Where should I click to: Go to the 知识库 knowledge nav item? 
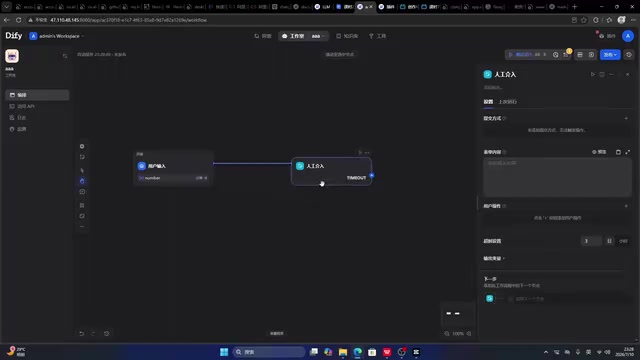(x=347, y=36)
